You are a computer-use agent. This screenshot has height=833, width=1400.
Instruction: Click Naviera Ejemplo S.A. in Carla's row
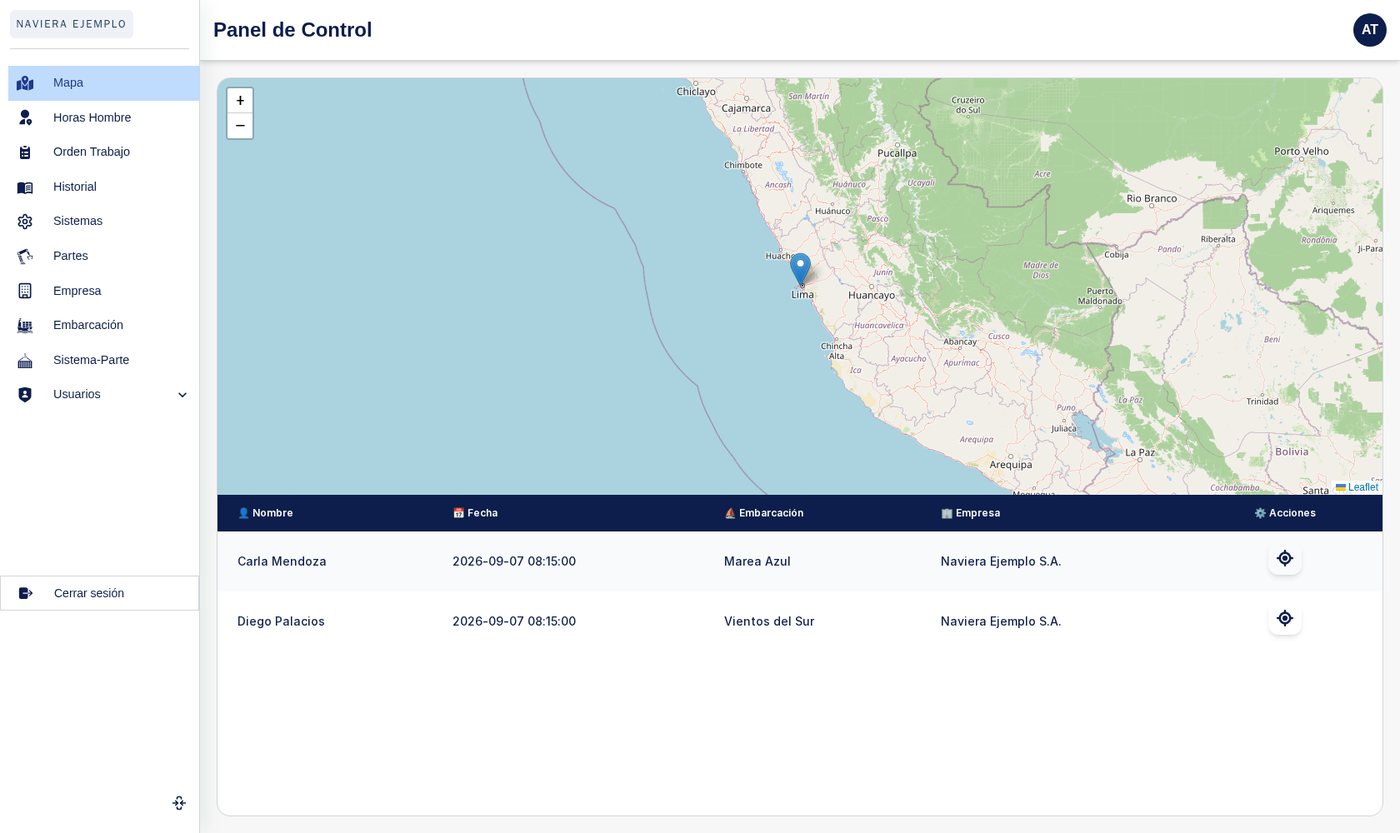tap(1001, 561)
